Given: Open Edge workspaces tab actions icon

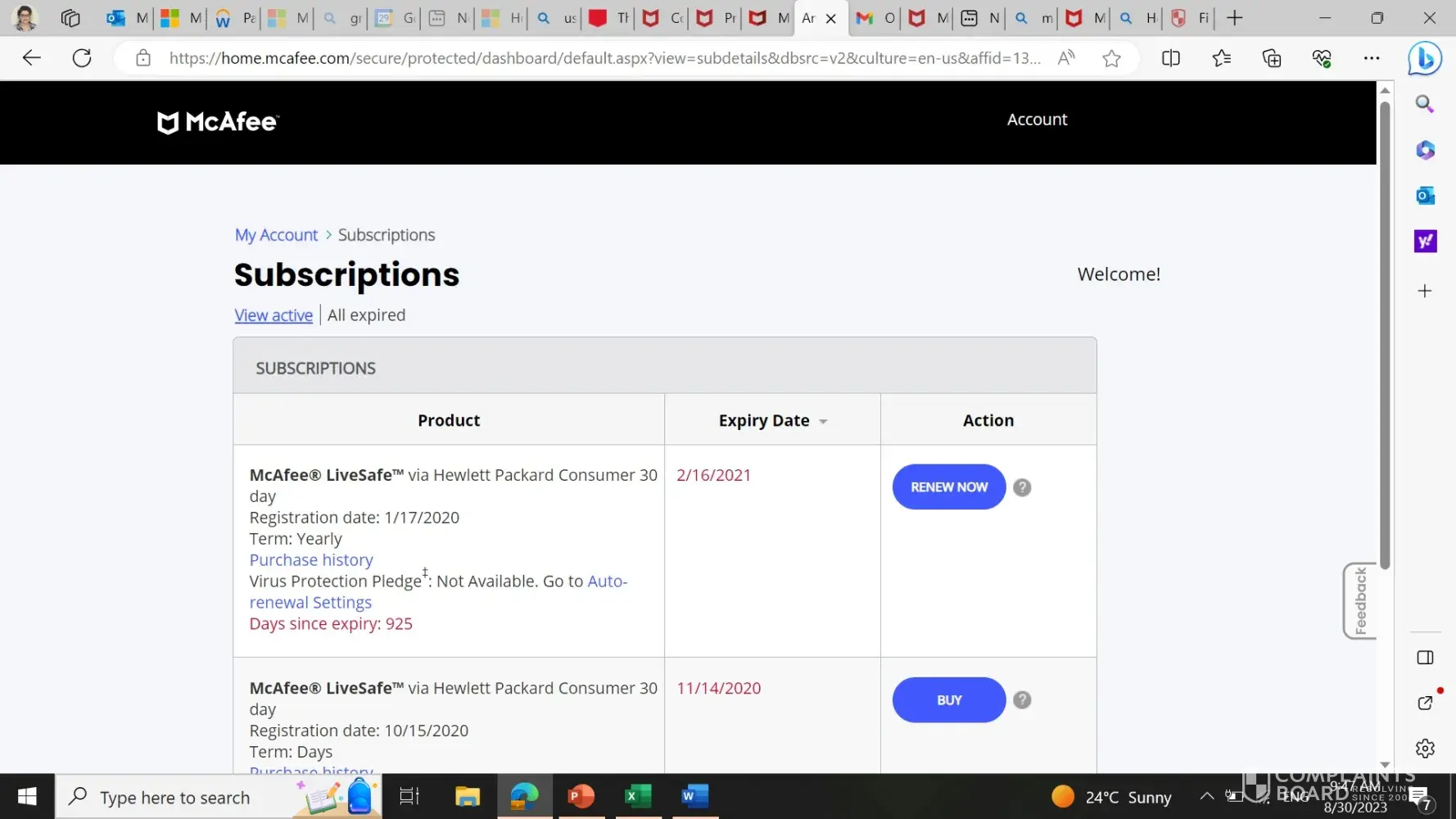Looking at the screenshot, I should click(70, 18).
